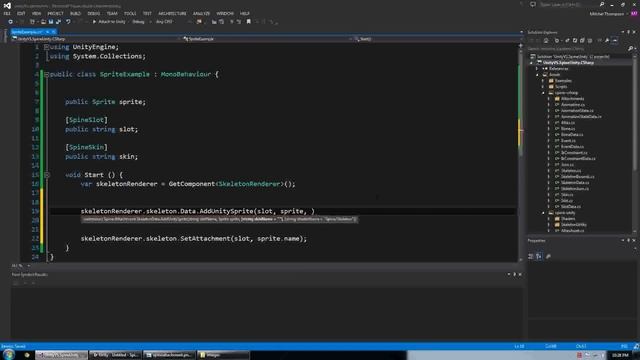Collapse the spine-csharp folder
640x360 pixels.
(x=543, y=93)
